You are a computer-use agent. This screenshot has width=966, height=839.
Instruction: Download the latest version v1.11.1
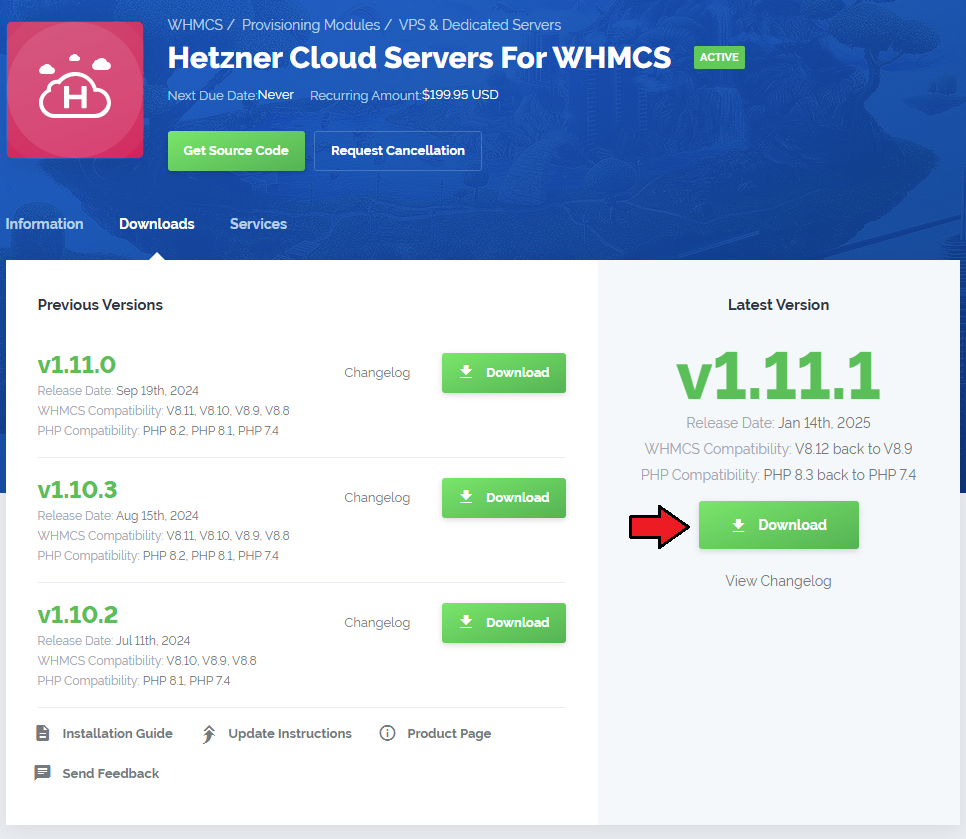click(778, 525)
